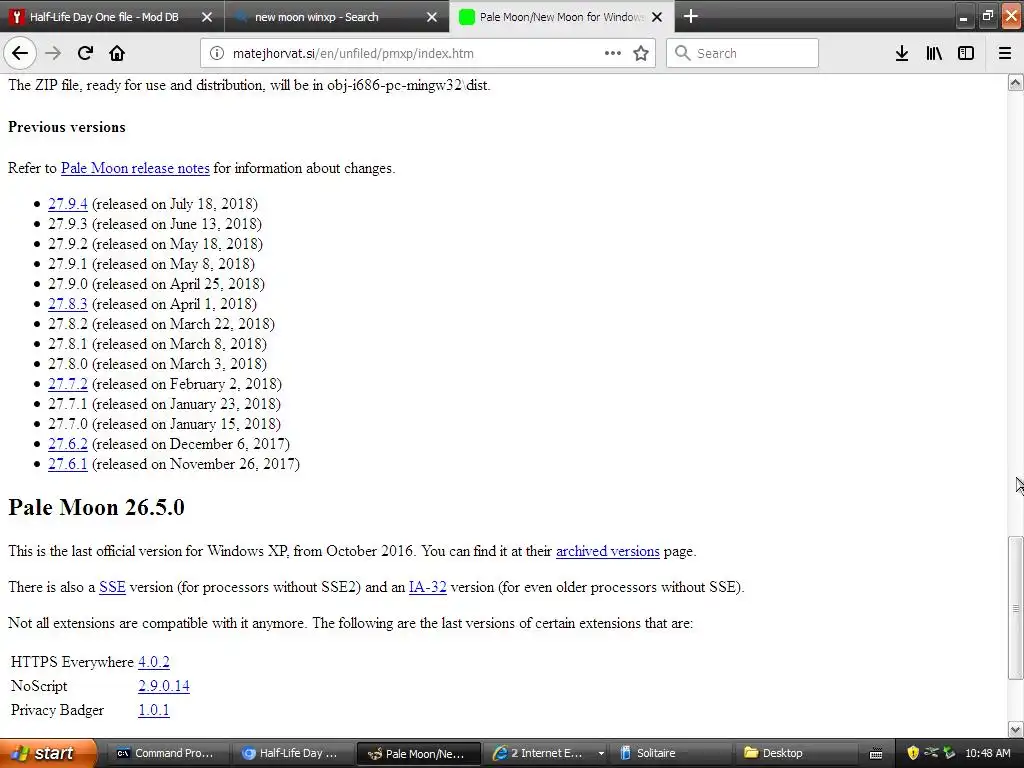Click the forward navigation arrow

click(x=53, y=53)
